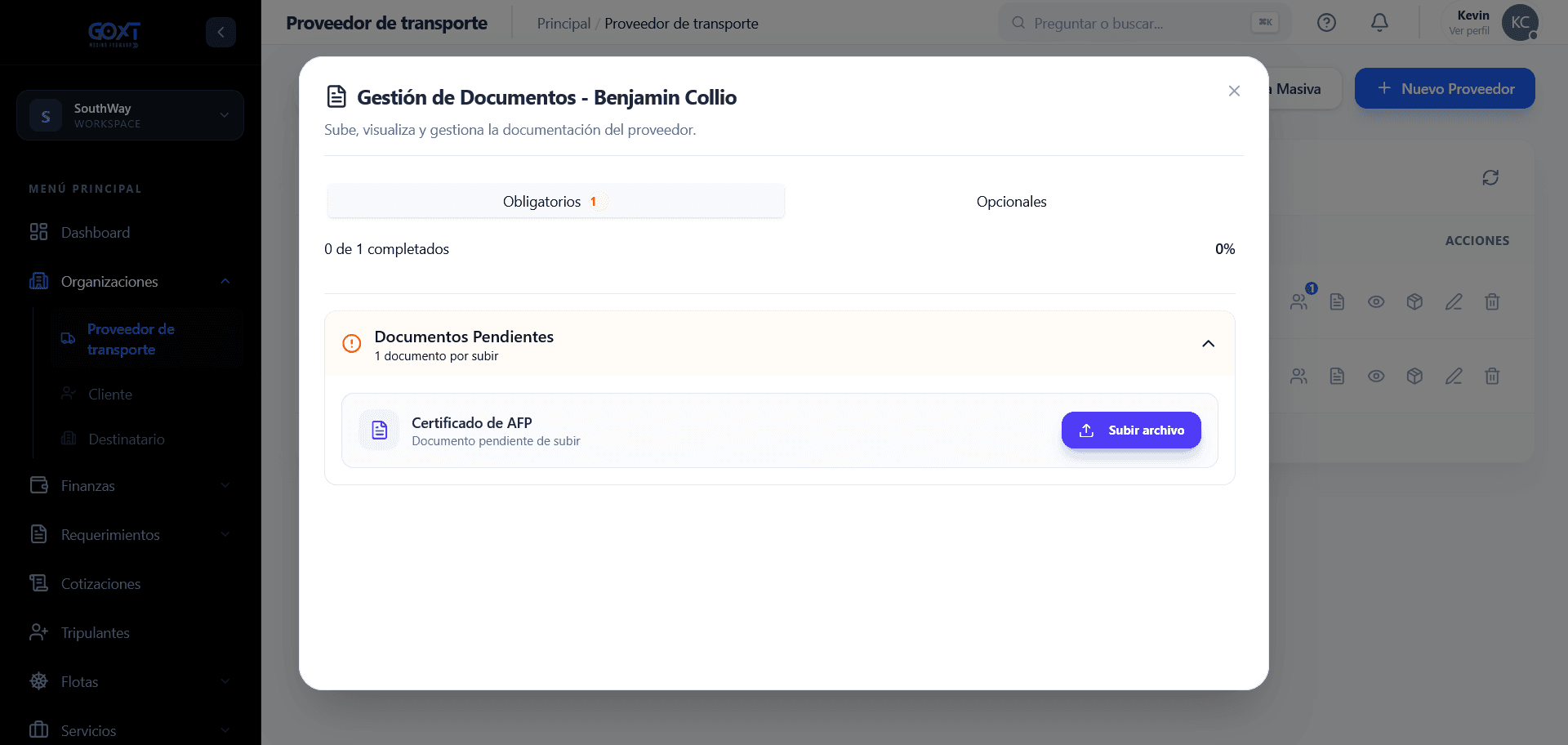
Task: Collapse the Documentos Pendientes section
Action: (1208, 344)
